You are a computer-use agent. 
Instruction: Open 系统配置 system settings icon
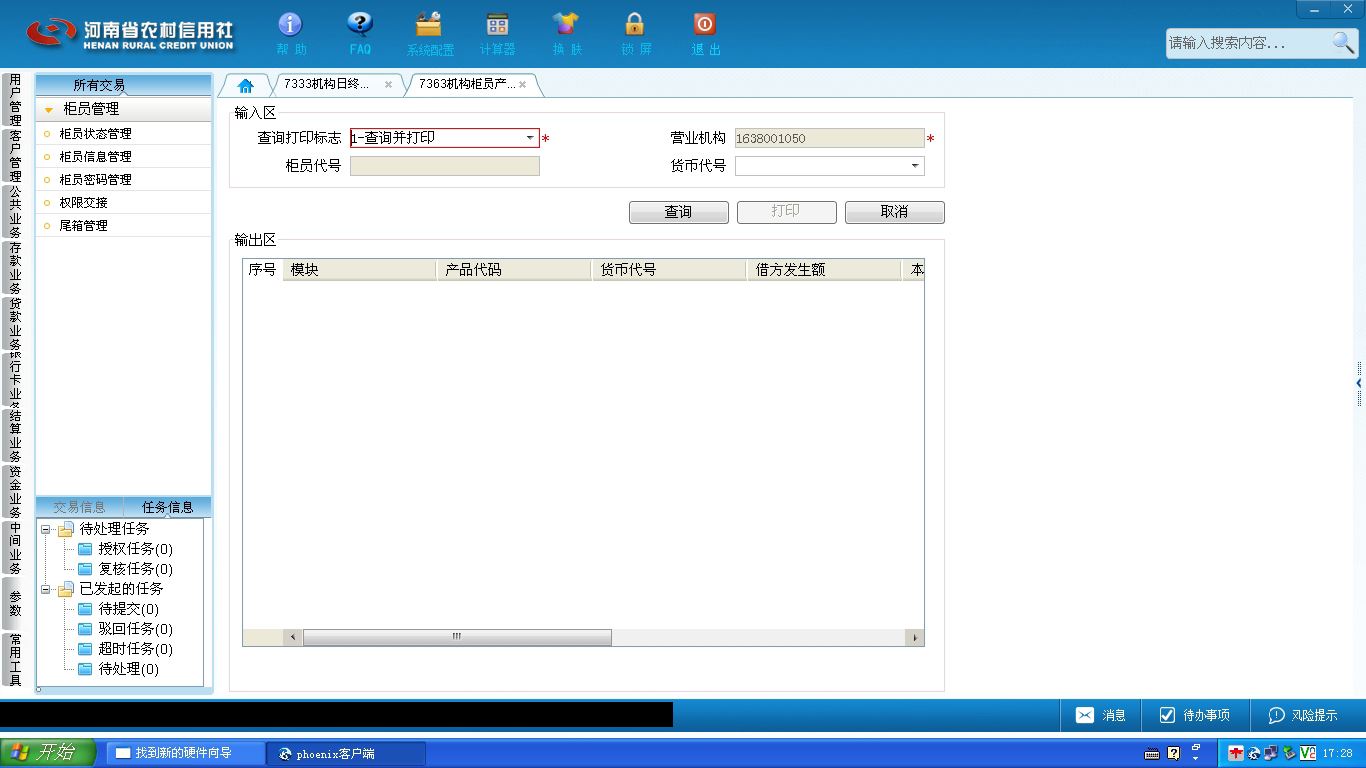tap(429, 24)
